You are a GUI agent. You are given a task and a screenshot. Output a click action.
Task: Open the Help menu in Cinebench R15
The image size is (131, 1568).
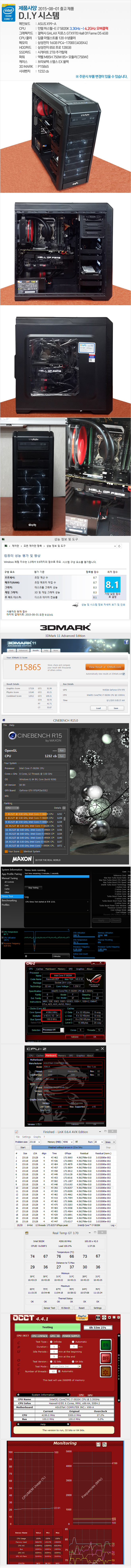click(12, 725)
